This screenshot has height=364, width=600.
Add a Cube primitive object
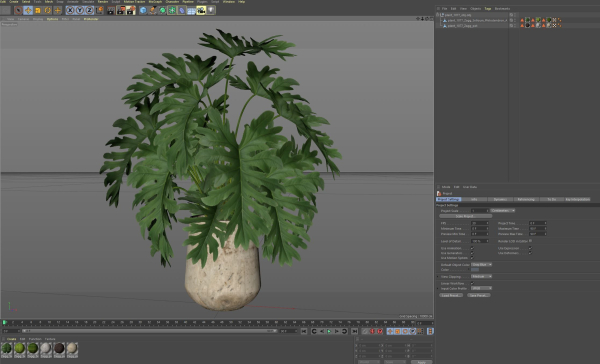point(143,10)
